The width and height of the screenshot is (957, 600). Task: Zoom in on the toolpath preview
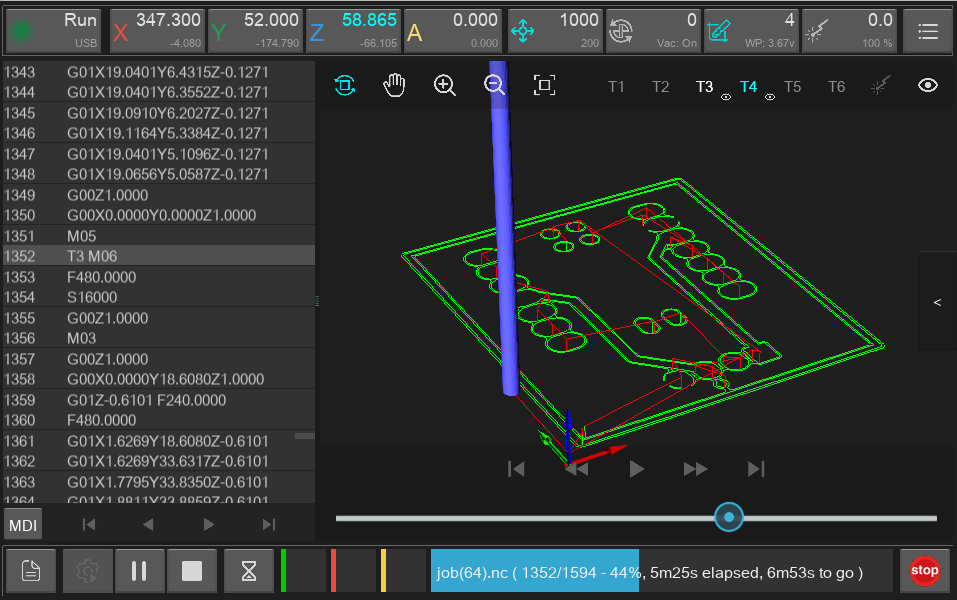coord(445,85)
